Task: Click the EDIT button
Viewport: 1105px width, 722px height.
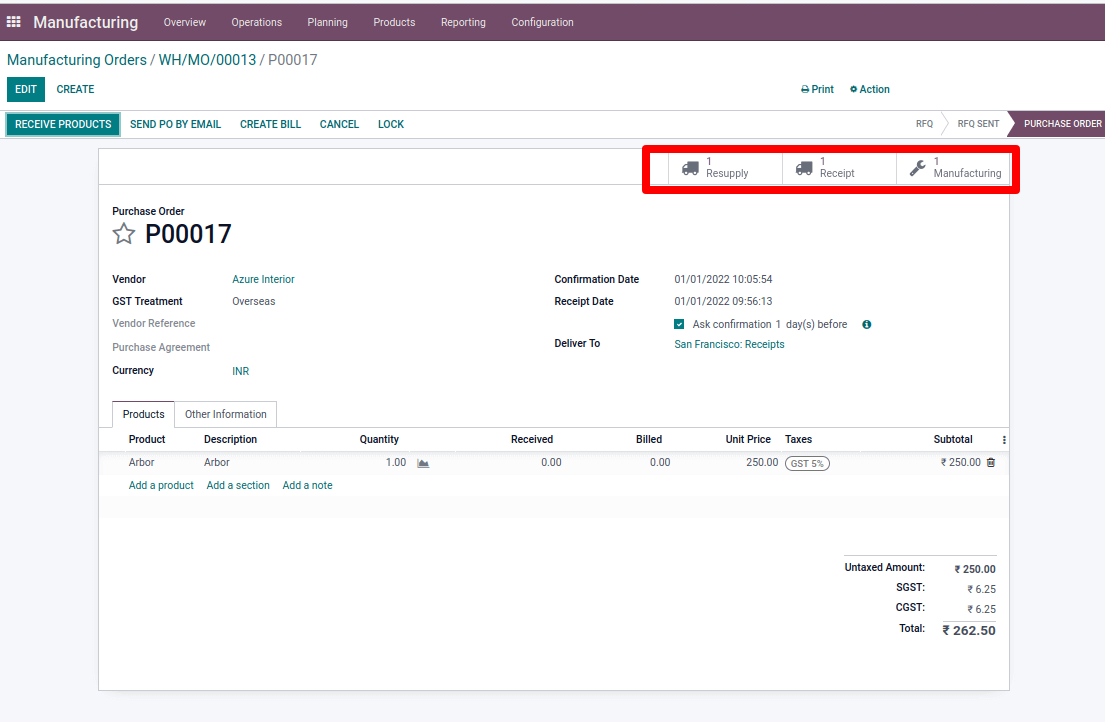Action: pyautogui.click(x=26, y=89)
